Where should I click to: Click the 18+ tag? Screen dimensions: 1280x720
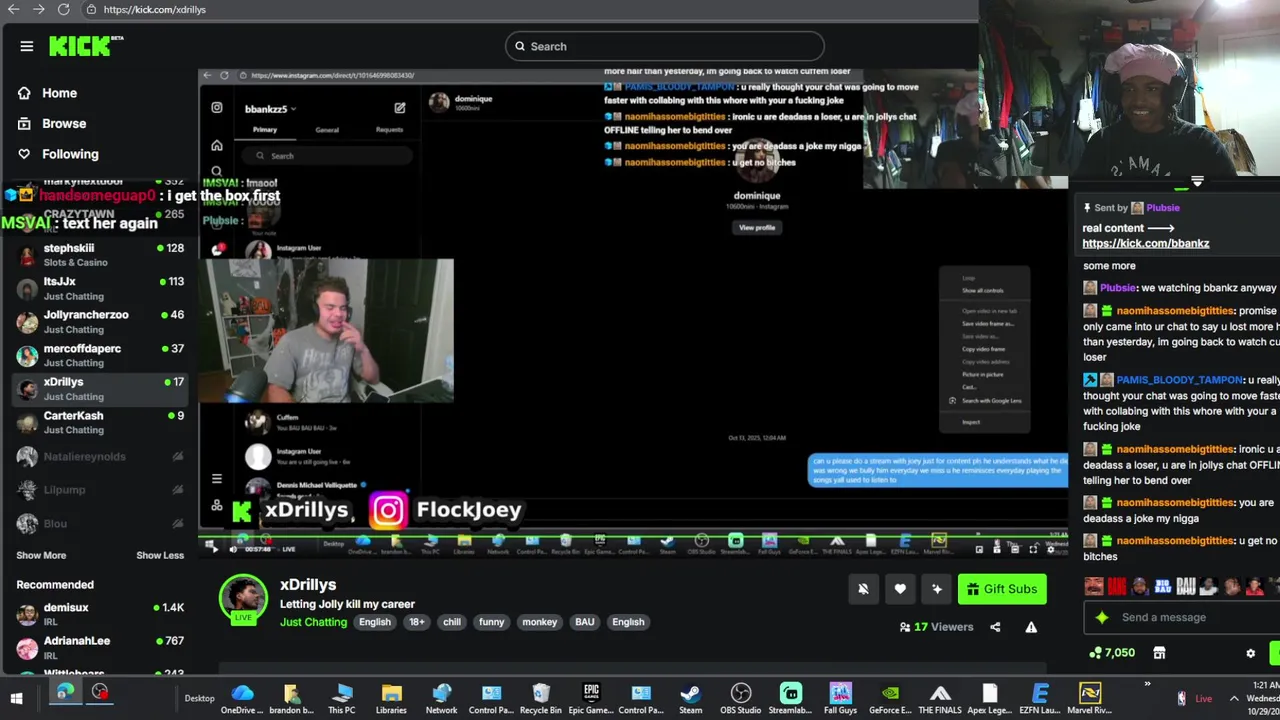(416, 622)
